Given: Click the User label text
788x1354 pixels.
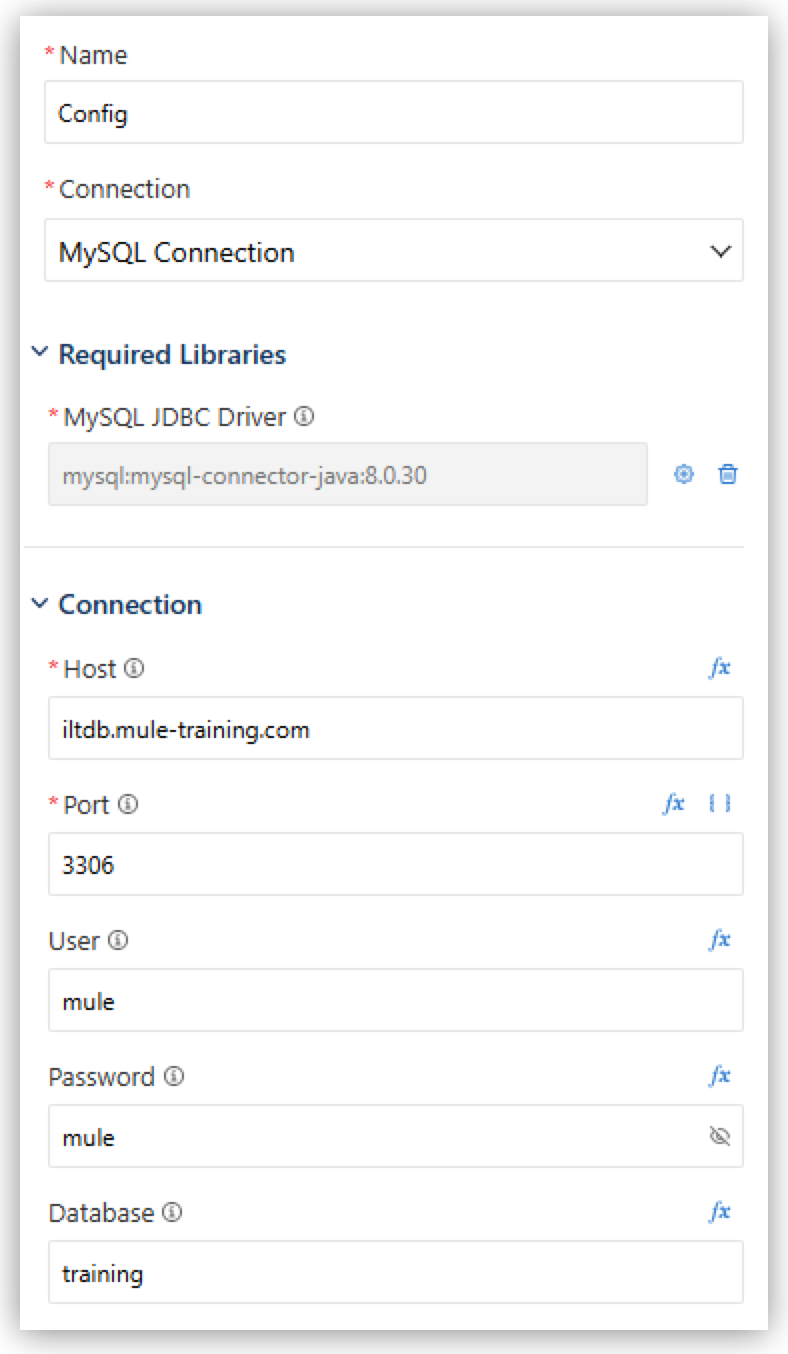Looking at the screenshot, I should [x=74, y=941].
